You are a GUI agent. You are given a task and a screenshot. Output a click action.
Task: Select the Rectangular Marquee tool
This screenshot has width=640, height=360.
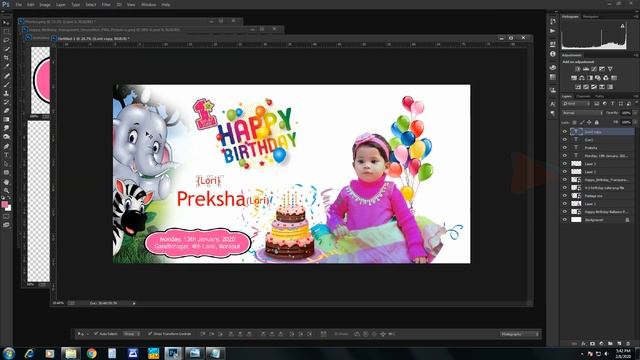pyautogui.click(x=6, y=31)
